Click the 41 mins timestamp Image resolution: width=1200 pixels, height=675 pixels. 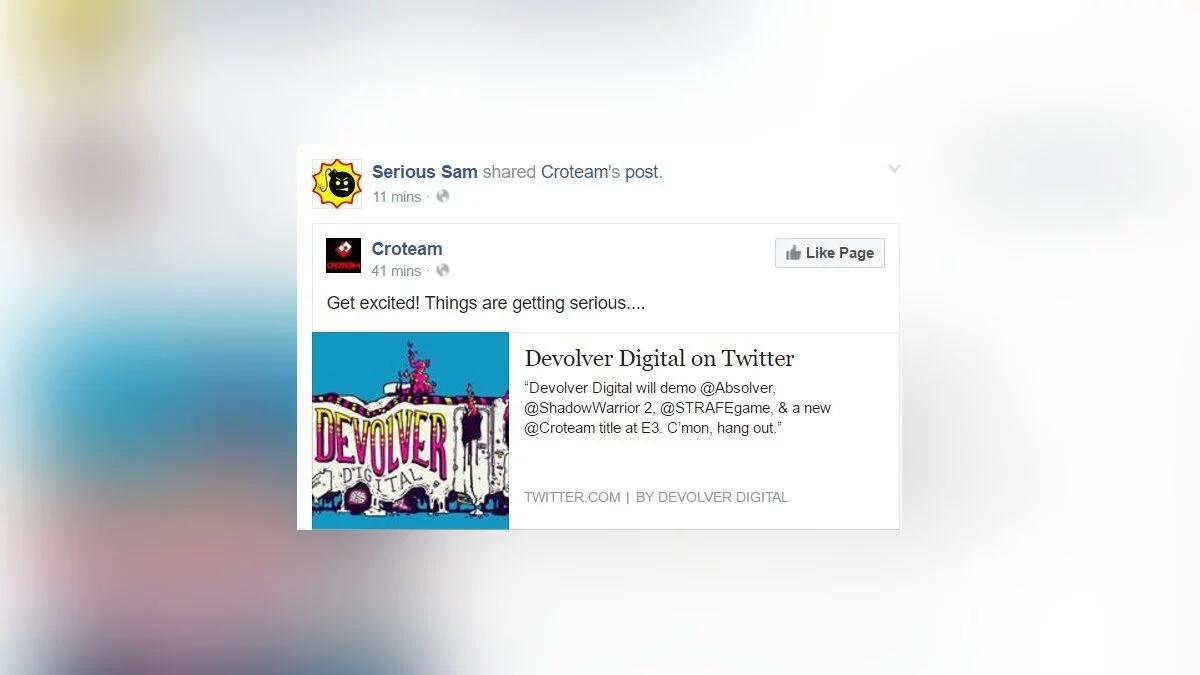[x=397, y=271]
